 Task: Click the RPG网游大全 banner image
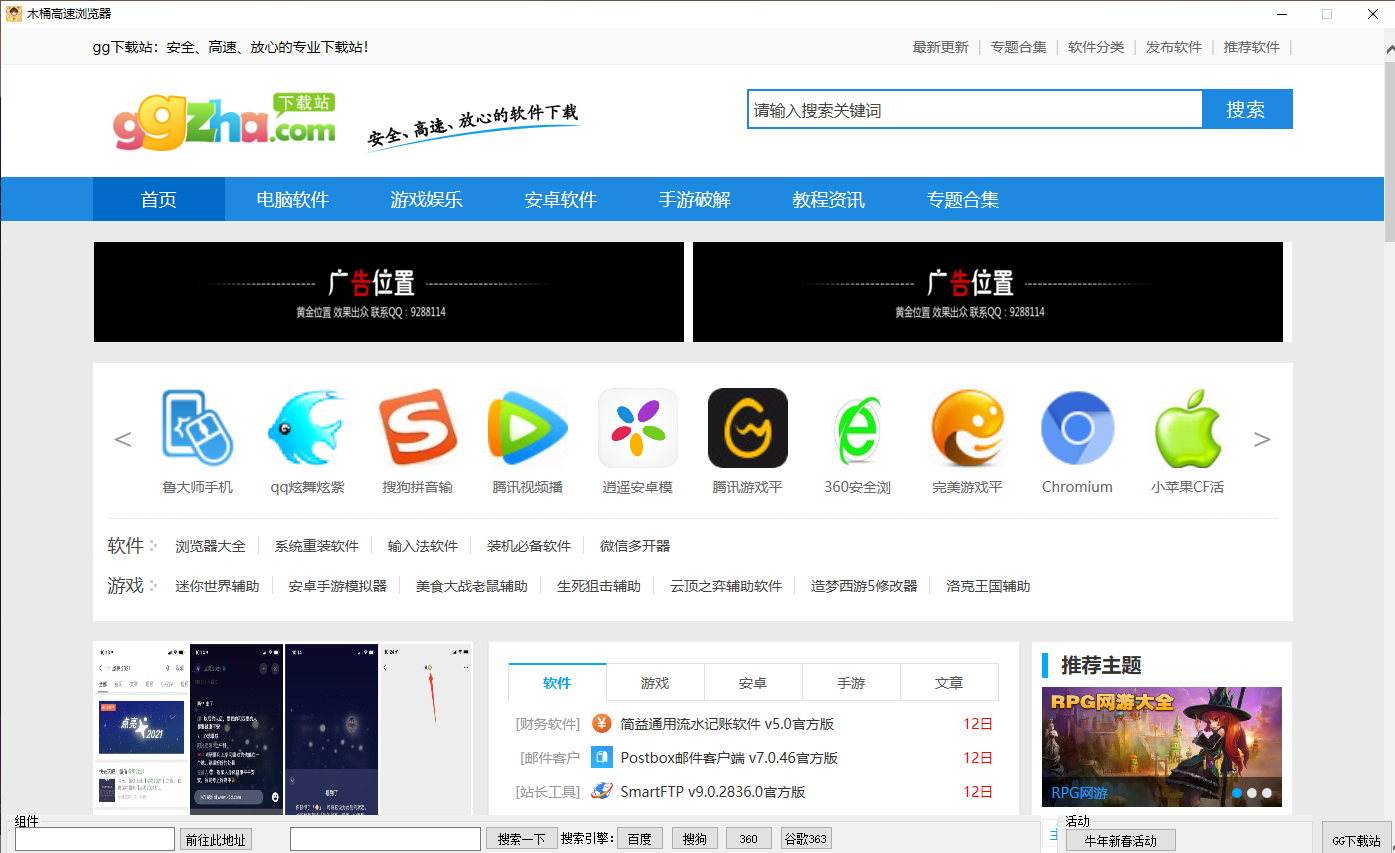tap(1162, 747)
